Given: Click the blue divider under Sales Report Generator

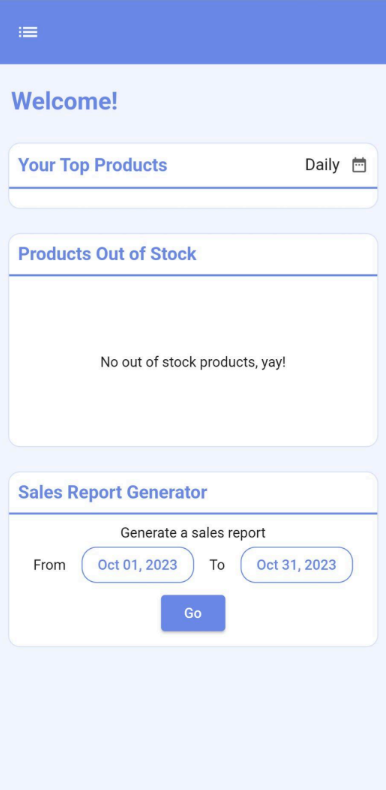Looking at the screenshot, I should [x=193, y=513].
